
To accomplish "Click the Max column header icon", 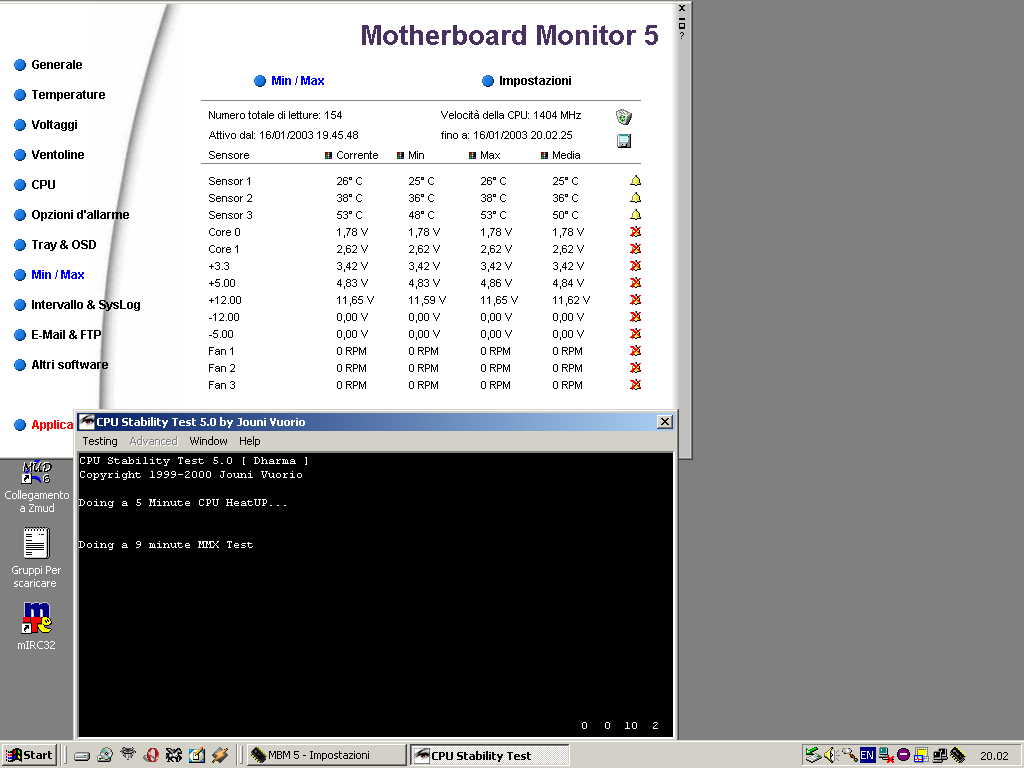I will (472, 155).
